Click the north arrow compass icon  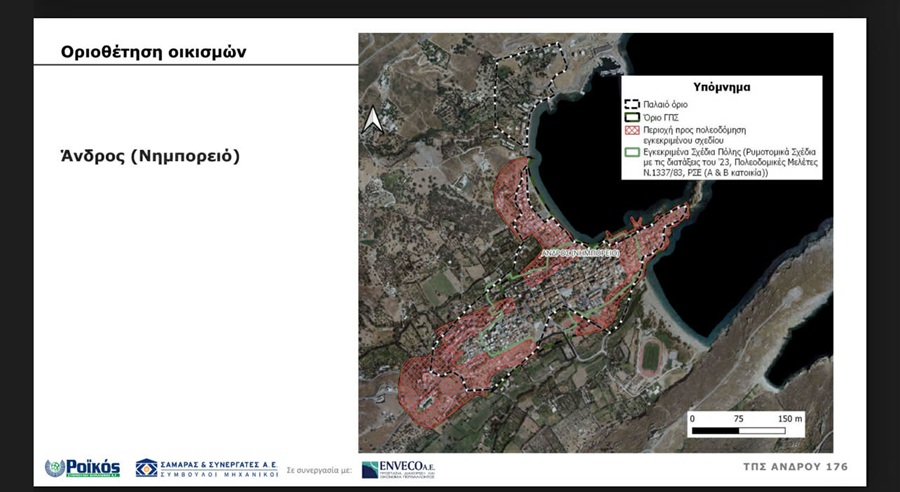tap(372, 120)
